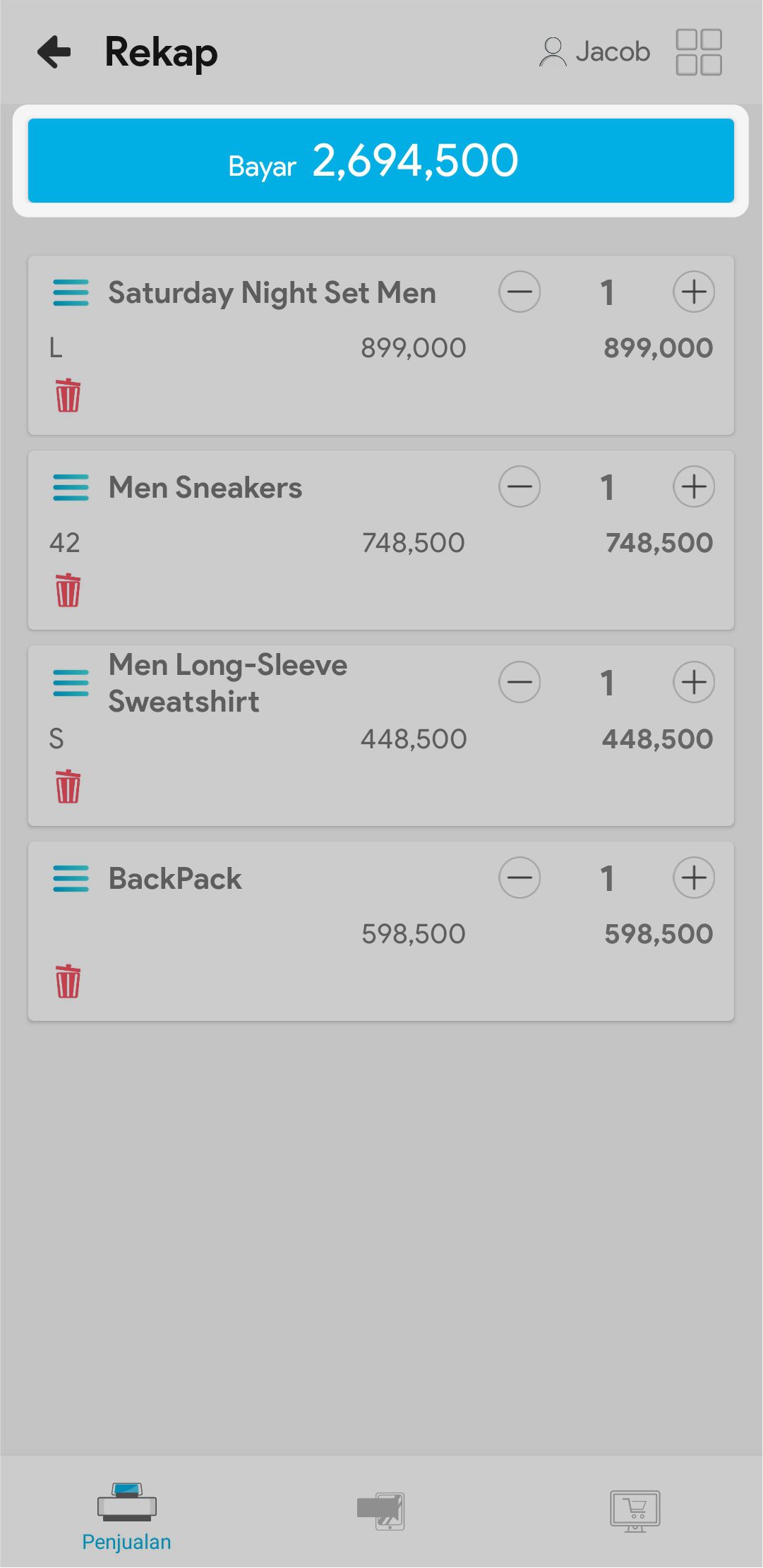Image resolution: width=763 pixels, height=1568 pixels.
Task: Delete Men Long-Sleeve Sweatshirt from cart
Action: coord(68,786)
